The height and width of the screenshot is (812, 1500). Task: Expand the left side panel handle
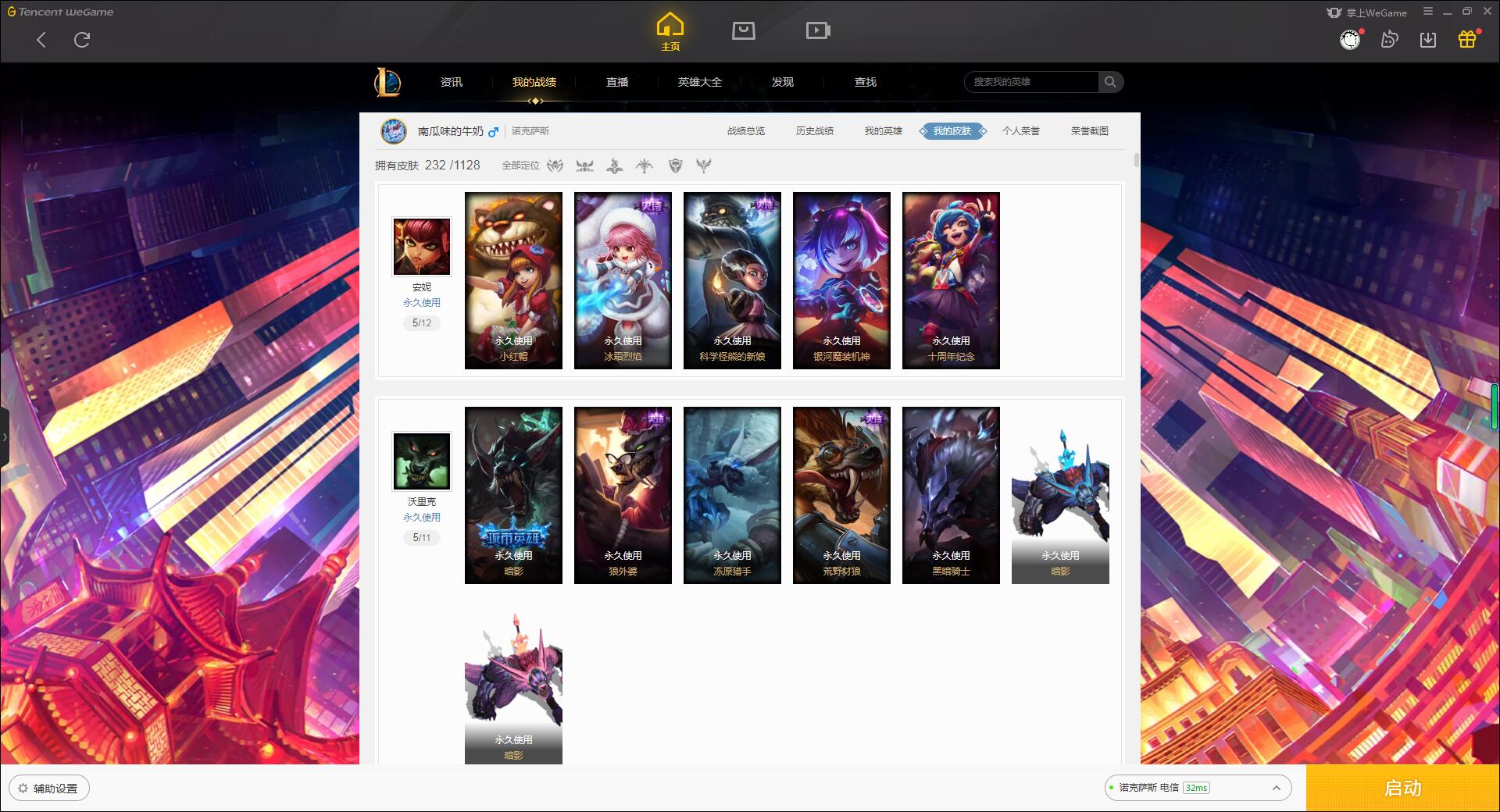point(5,437)
